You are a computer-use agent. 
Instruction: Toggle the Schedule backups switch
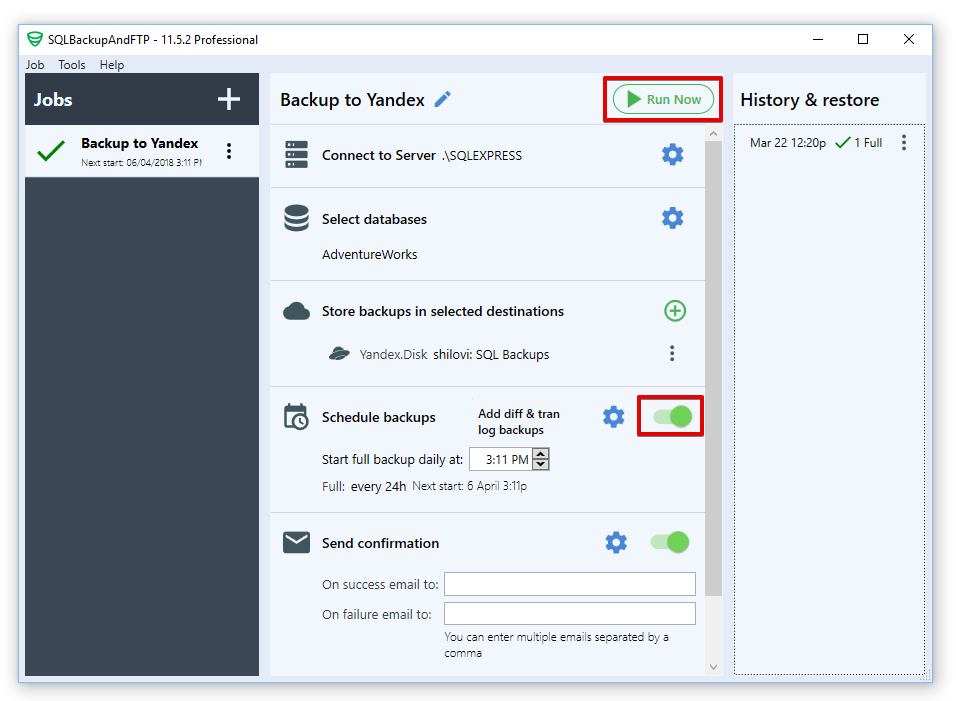tap(672, 417)
